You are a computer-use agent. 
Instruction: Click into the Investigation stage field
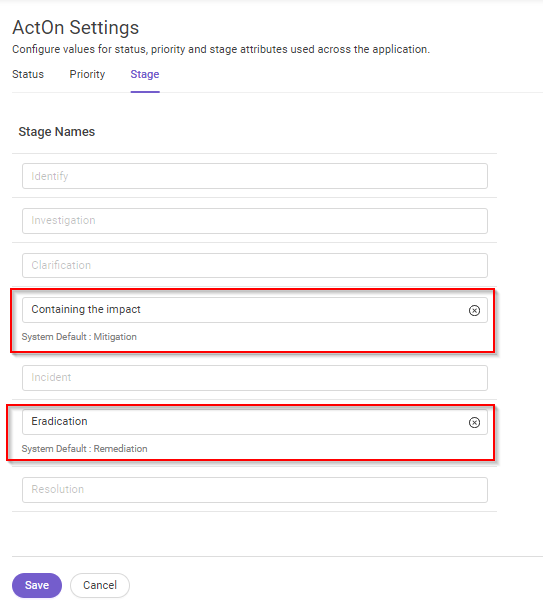(255, 221)
